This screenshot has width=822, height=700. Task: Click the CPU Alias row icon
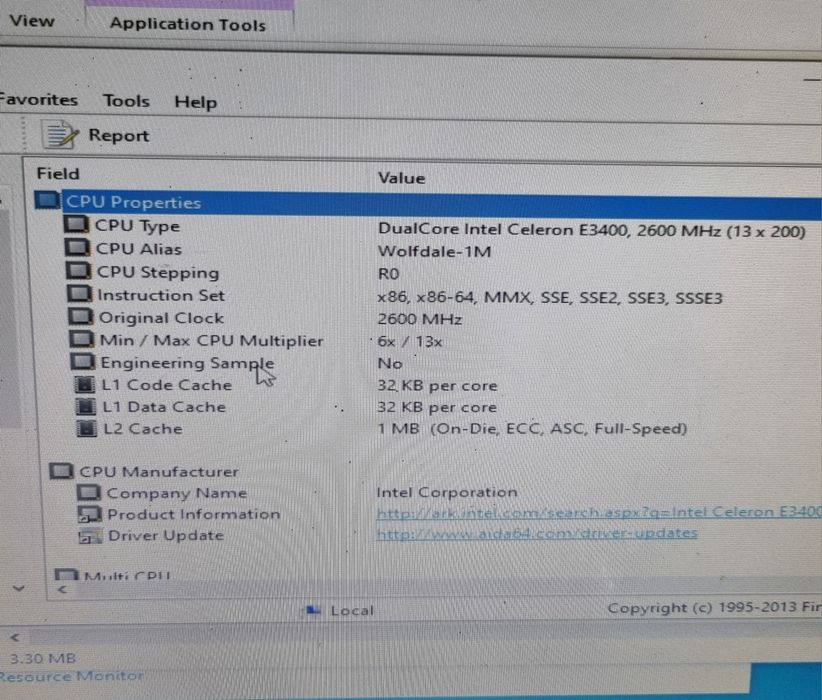[78, 247]
